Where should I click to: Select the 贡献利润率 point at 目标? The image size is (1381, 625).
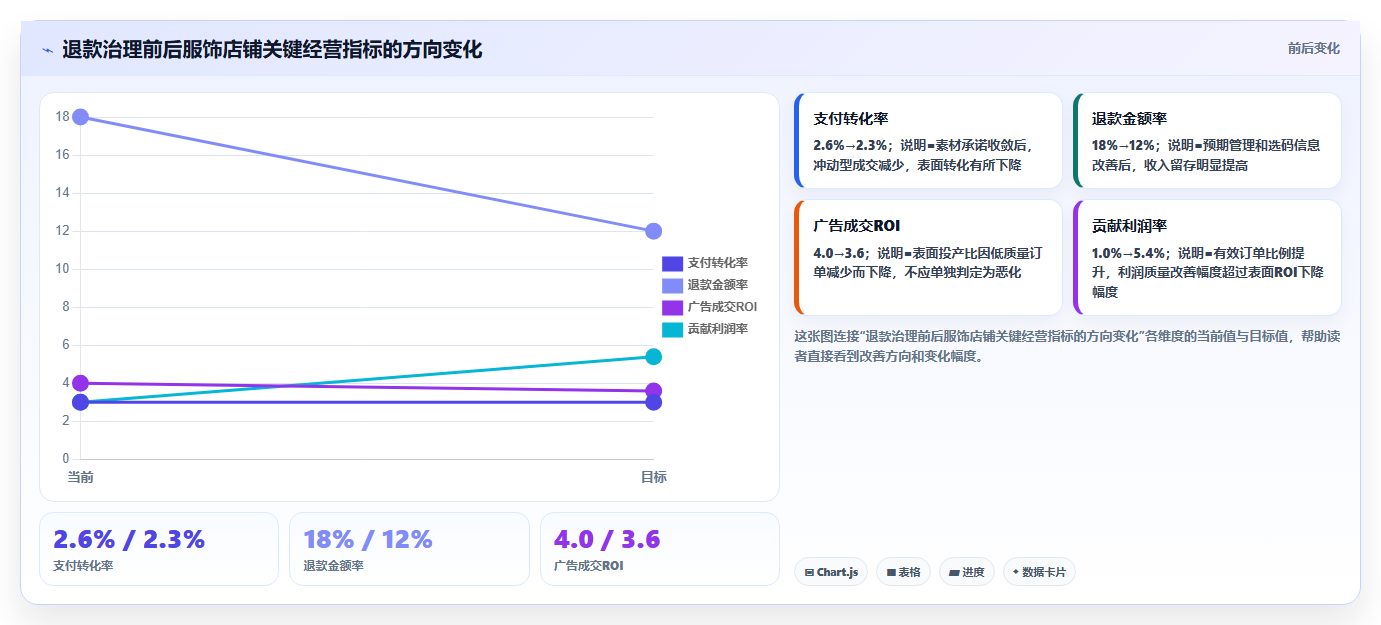[653, 357]
